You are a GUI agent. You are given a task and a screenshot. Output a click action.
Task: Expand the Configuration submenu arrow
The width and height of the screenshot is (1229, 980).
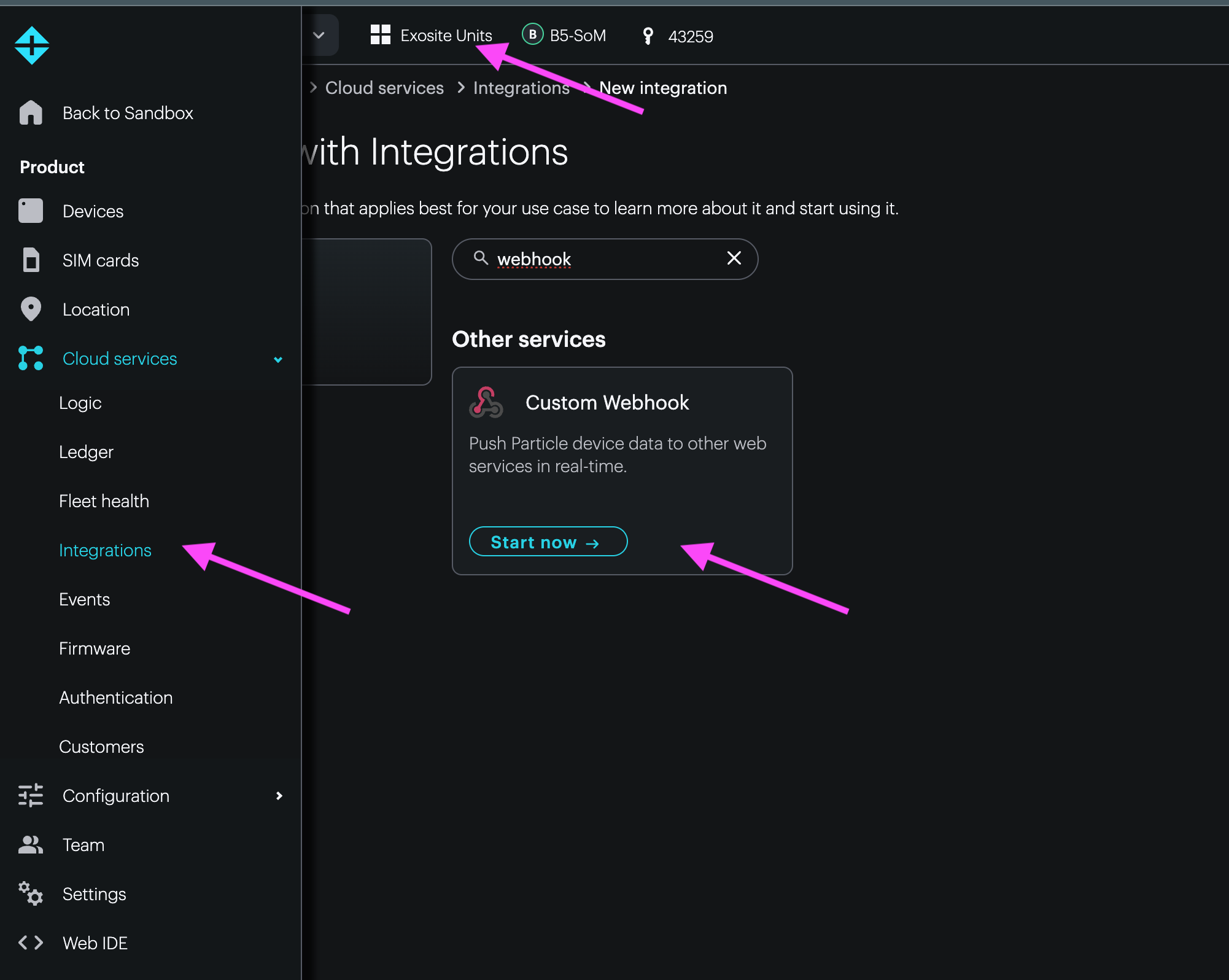(279, 795)
